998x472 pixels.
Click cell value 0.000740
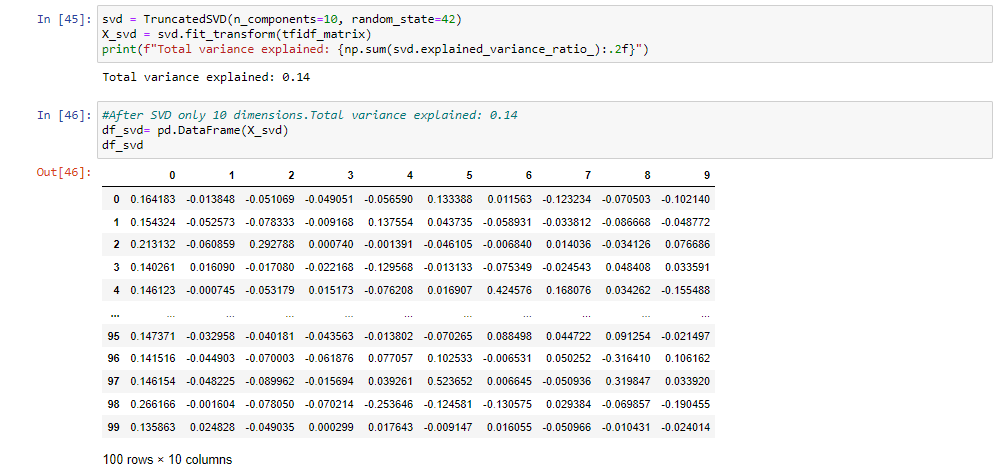tap(331, 246)
